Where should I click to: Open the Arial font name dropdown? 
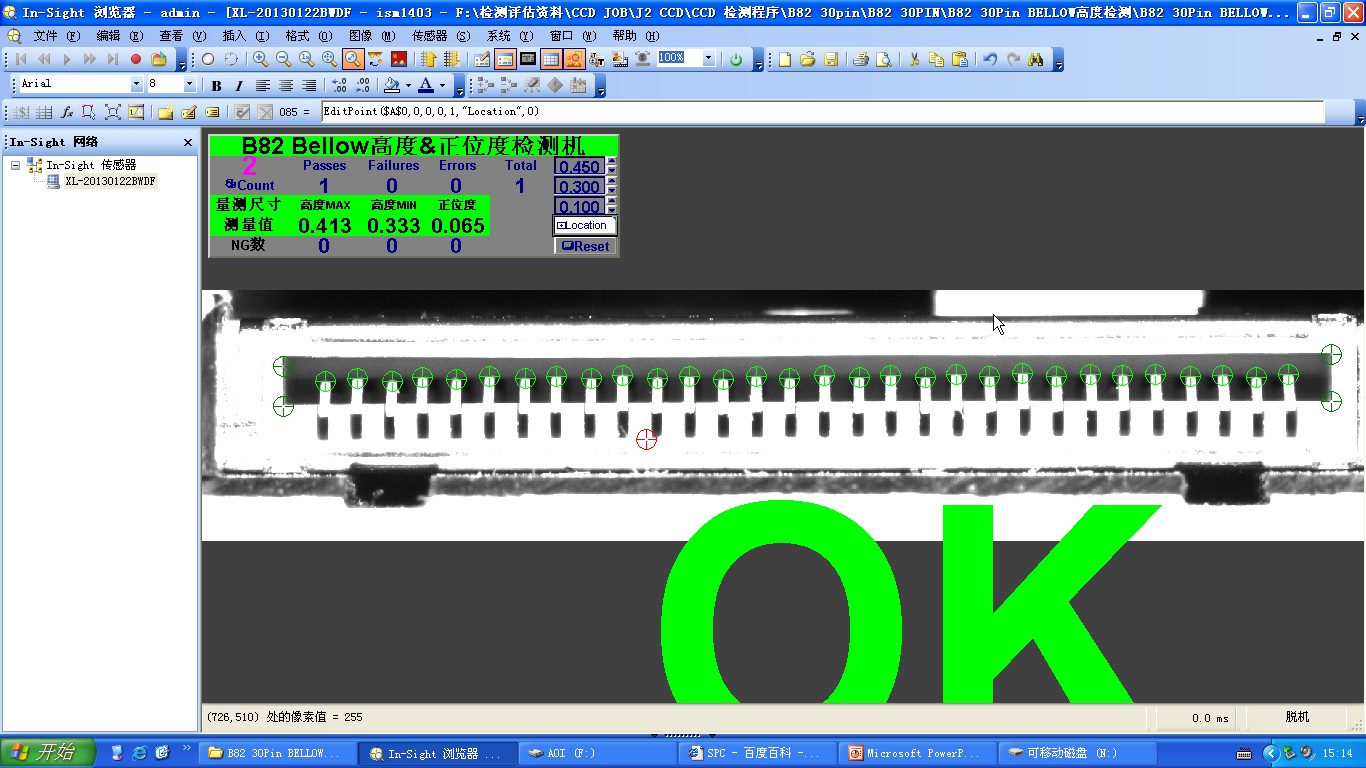tap(137, 84)
